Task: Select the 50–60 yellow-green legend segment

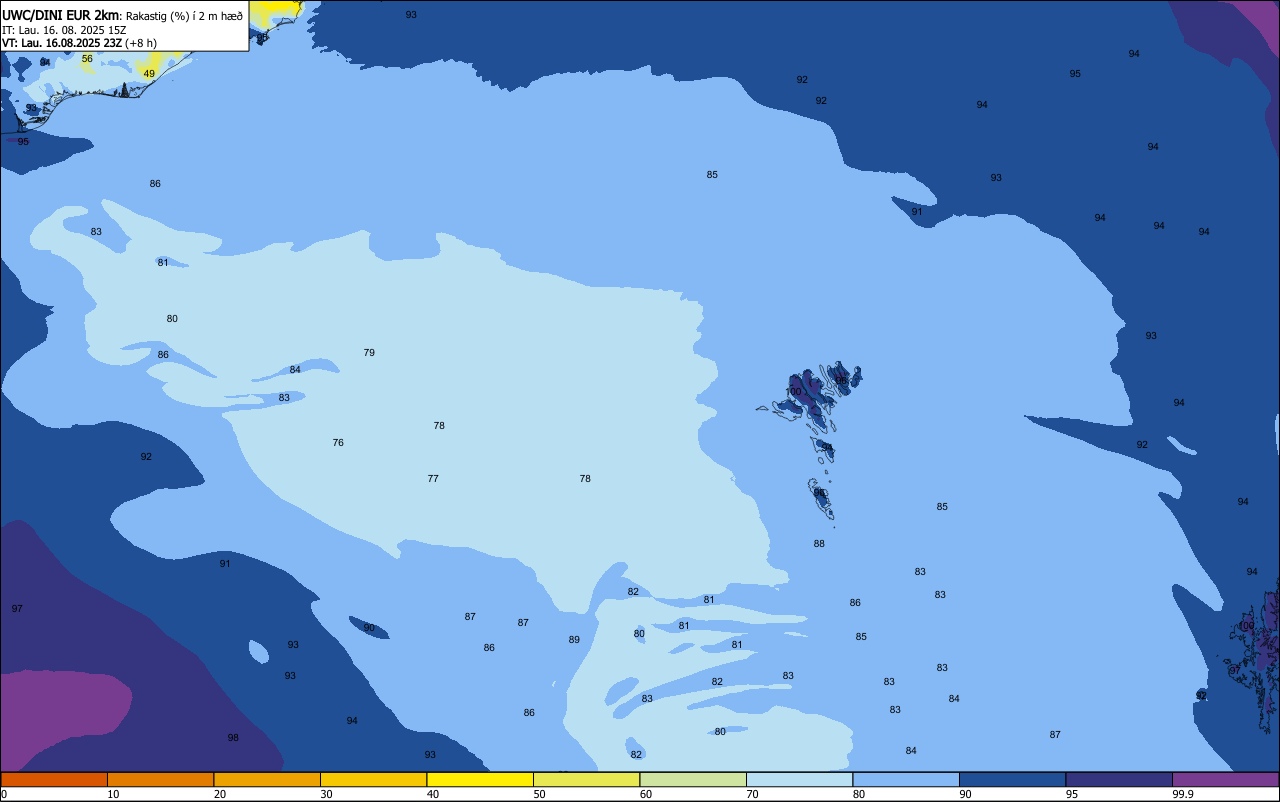Action: [x=586, y=779]
